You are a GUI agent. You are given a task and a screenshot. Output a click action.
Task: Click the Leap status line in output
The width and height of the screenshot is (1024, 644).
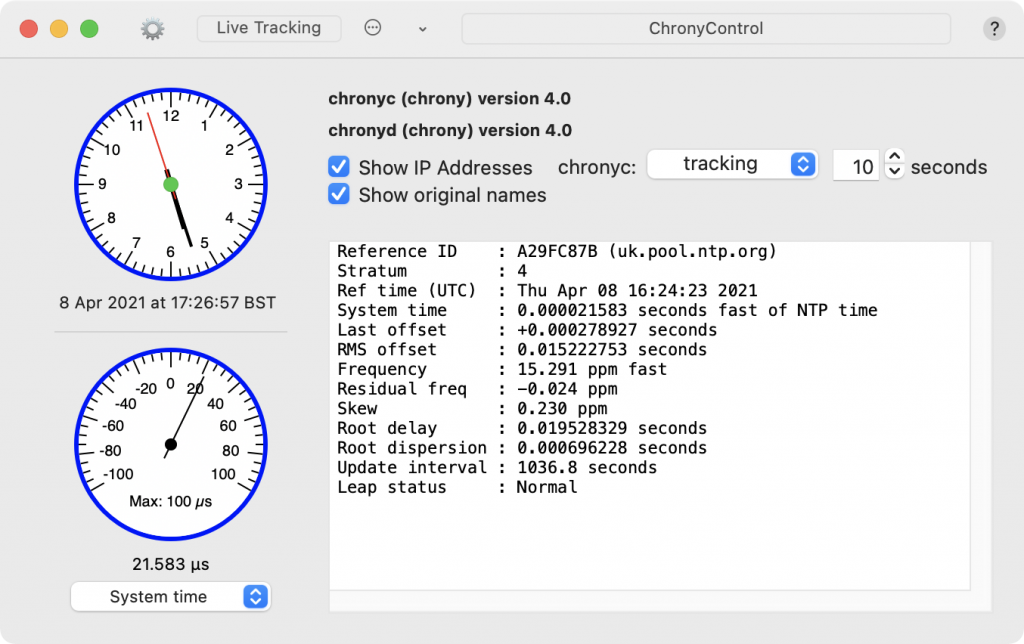click(x=457, y=487)
